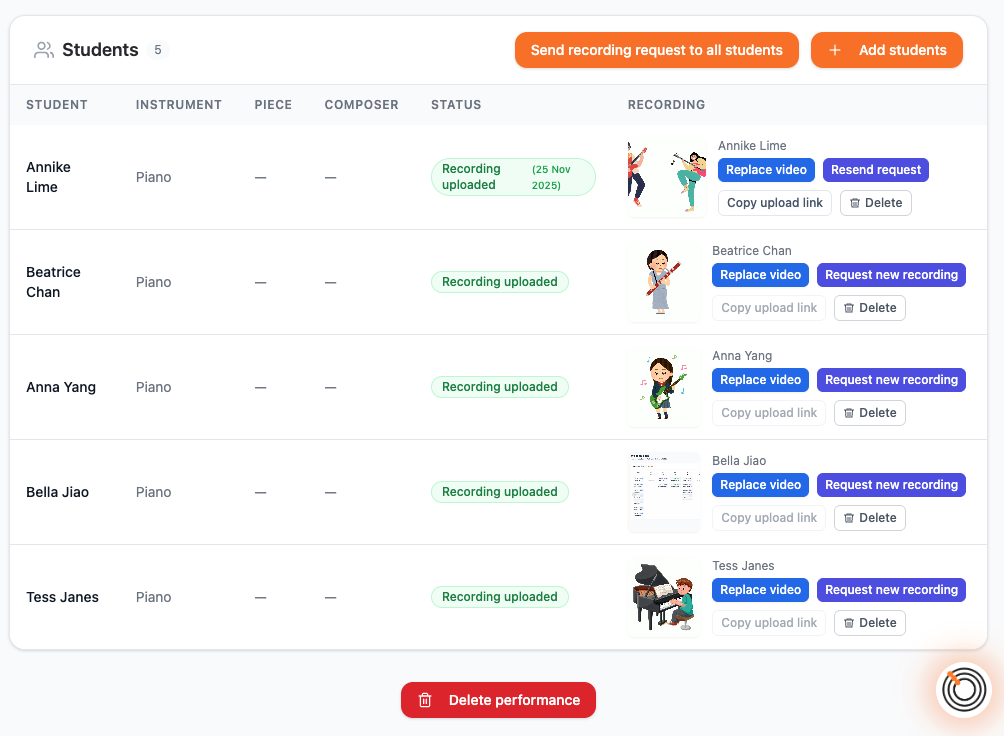Request new recording from Tess Janes

pyautogui.click(x=891, y=590)
